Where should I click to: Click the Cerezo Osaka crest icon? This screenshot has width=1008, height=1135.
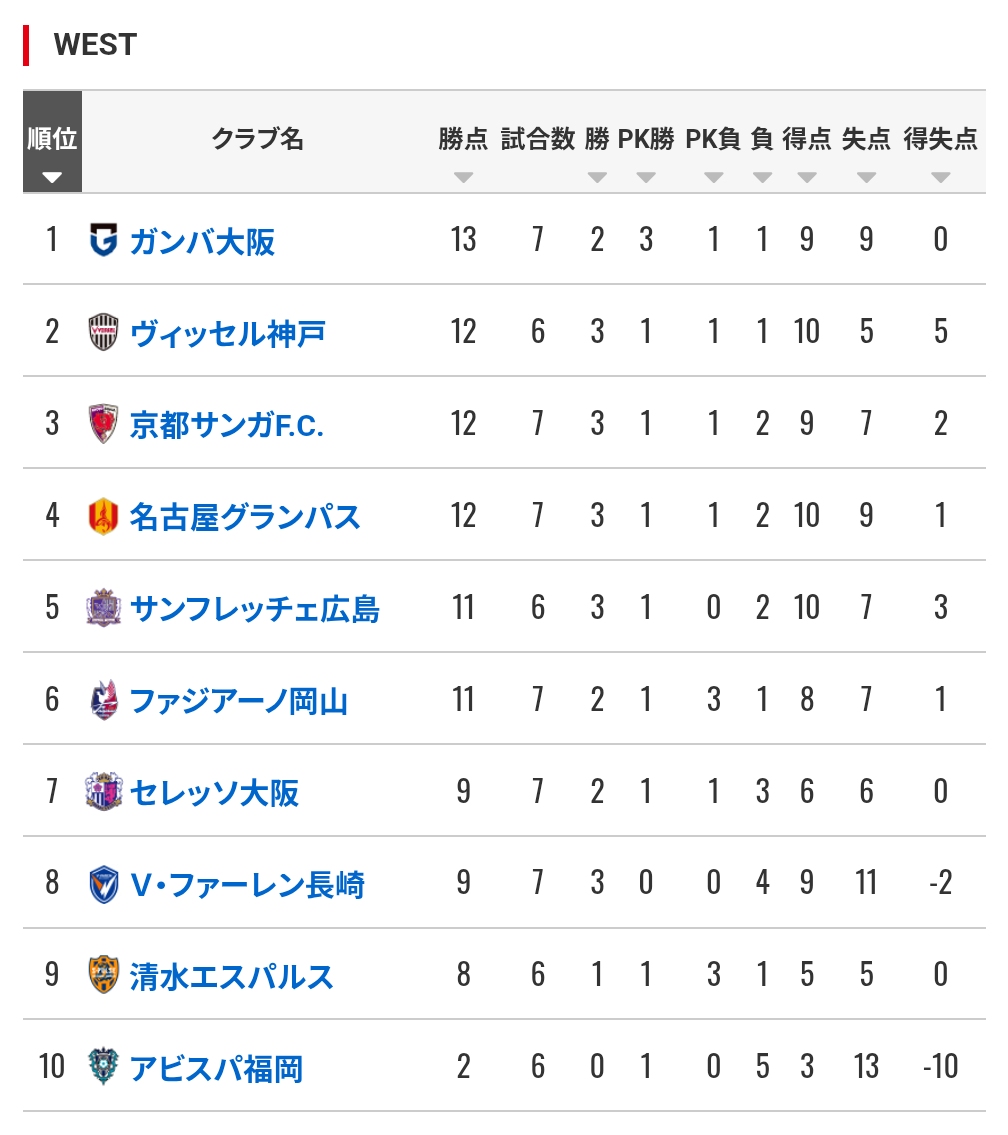click(x=103, y=793)
